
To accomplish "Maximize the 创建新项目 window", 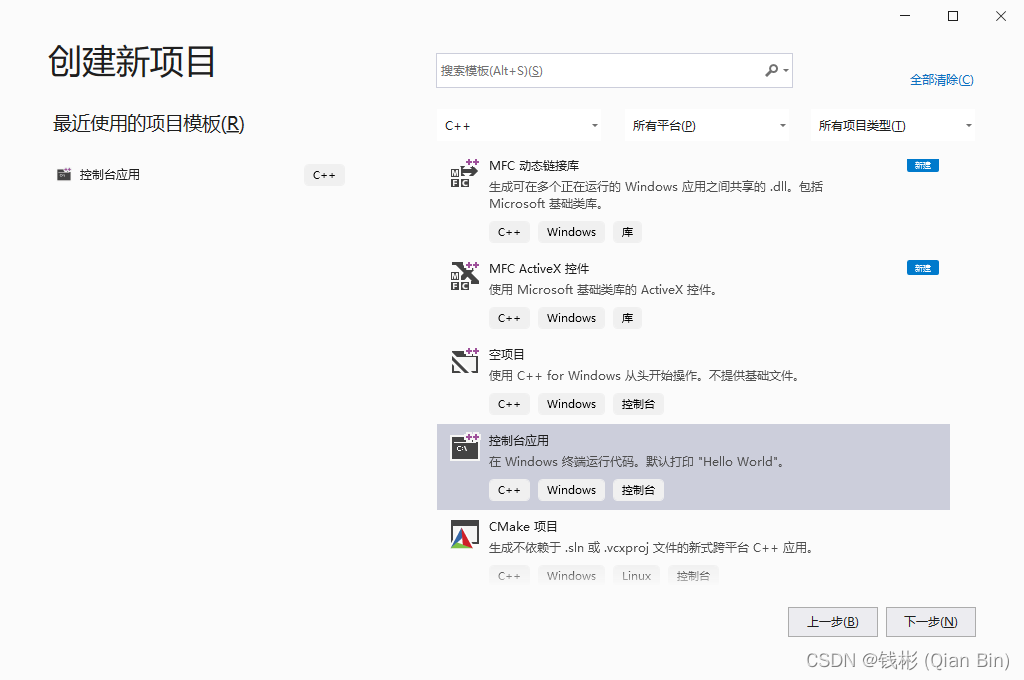I will tap(953, 16).
